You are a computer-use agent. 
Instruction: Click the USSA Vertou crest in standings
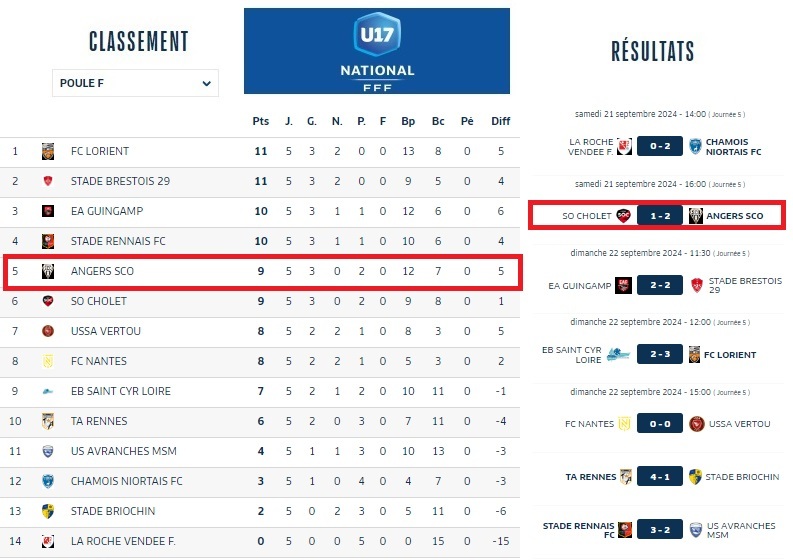coord(47,332)
